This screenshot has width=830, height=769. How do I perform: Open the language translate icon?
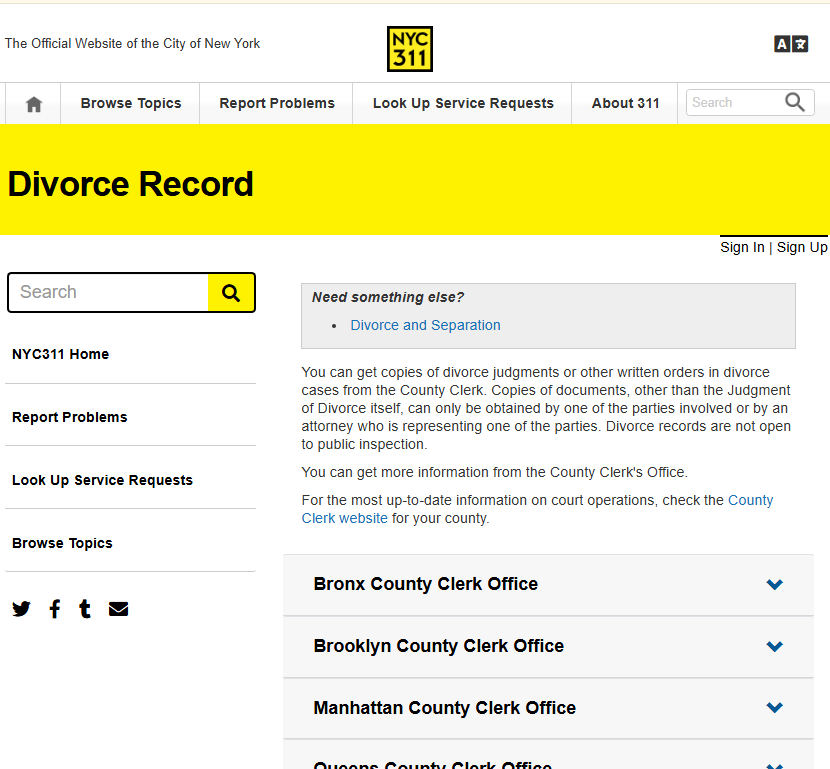pos(791,44)
